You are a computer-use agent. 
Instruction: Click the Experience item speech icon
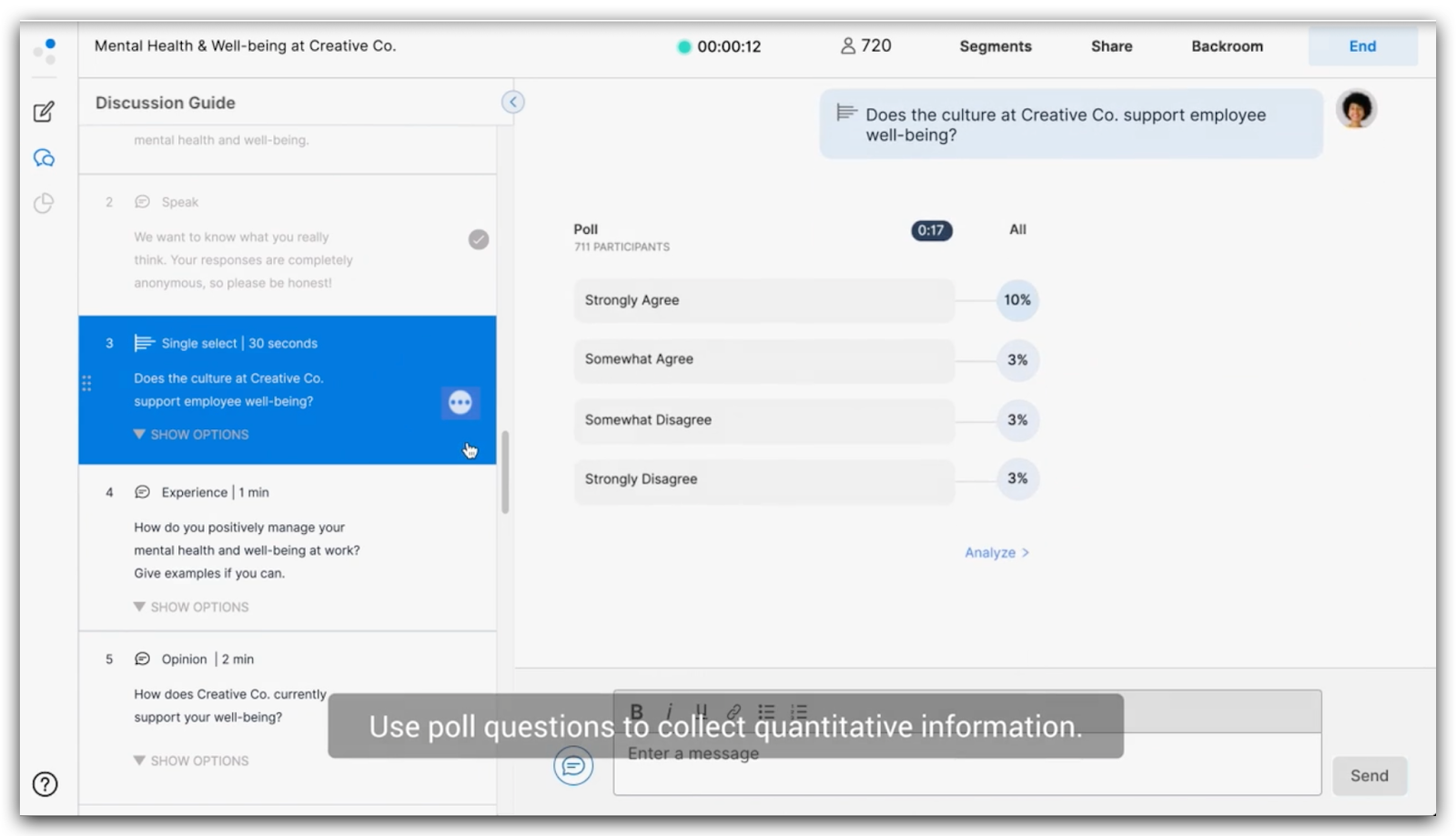(x=142, y=492)
